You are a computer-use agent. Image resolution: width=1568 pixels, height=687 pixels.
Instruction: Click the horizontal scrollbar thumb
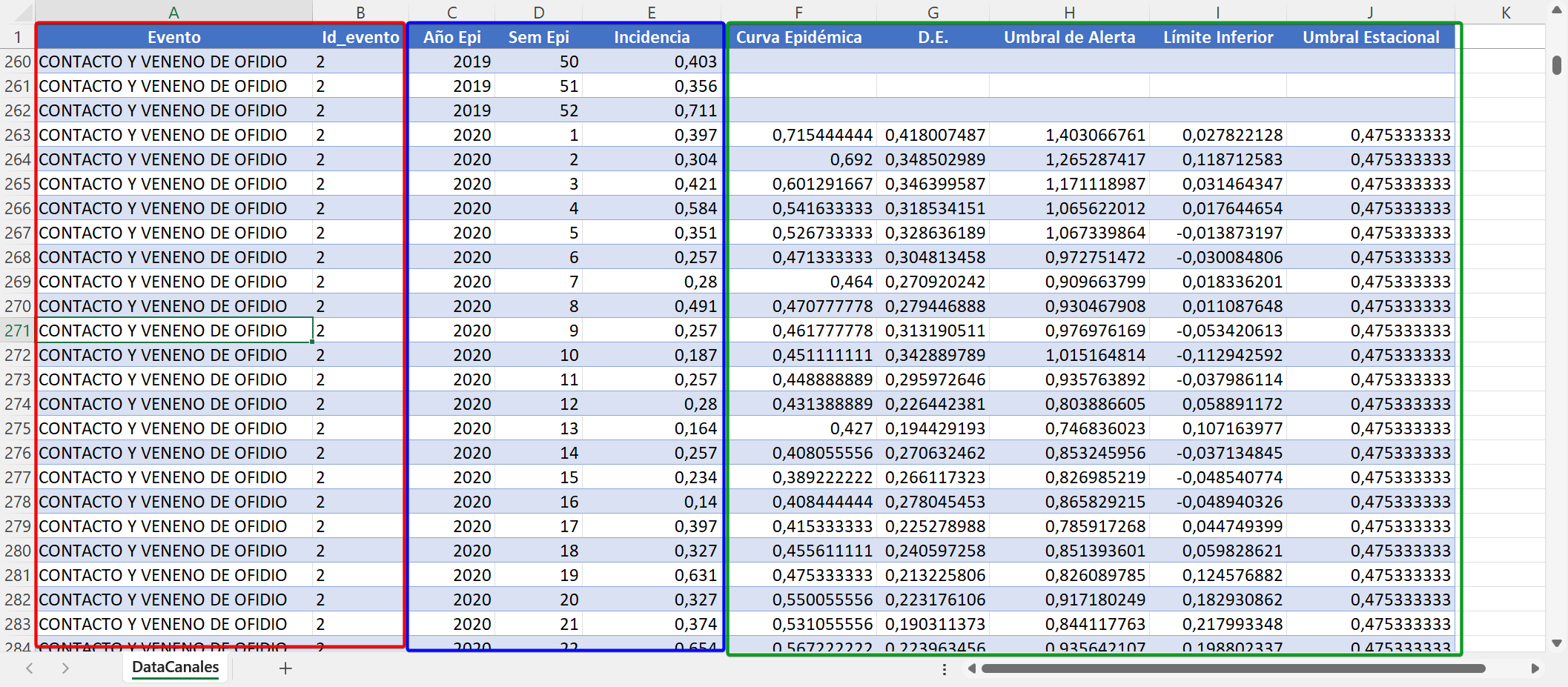click(x=1233, y=668)
